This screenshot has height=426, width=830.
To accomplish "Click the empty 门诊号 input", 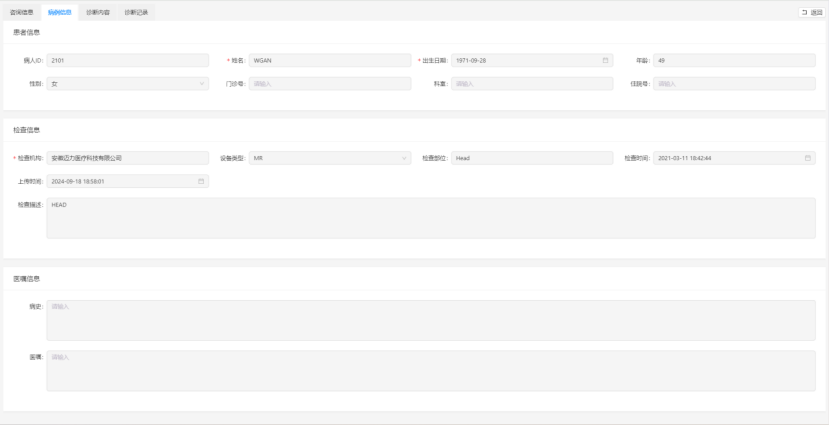I will (x=329, y=84).
